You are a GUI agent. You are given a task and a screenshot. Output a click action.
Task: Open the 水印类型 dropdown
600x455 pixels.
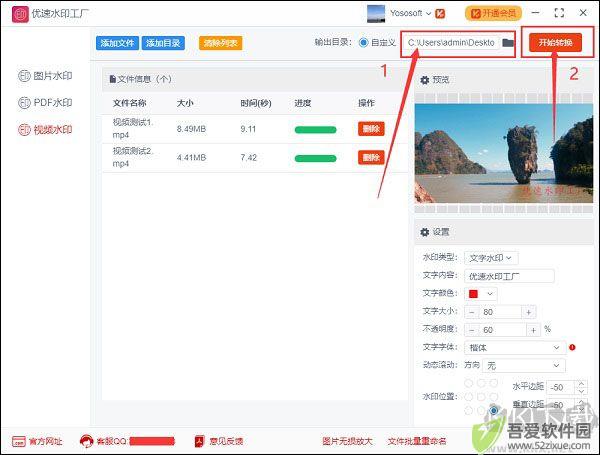(491, 258)
